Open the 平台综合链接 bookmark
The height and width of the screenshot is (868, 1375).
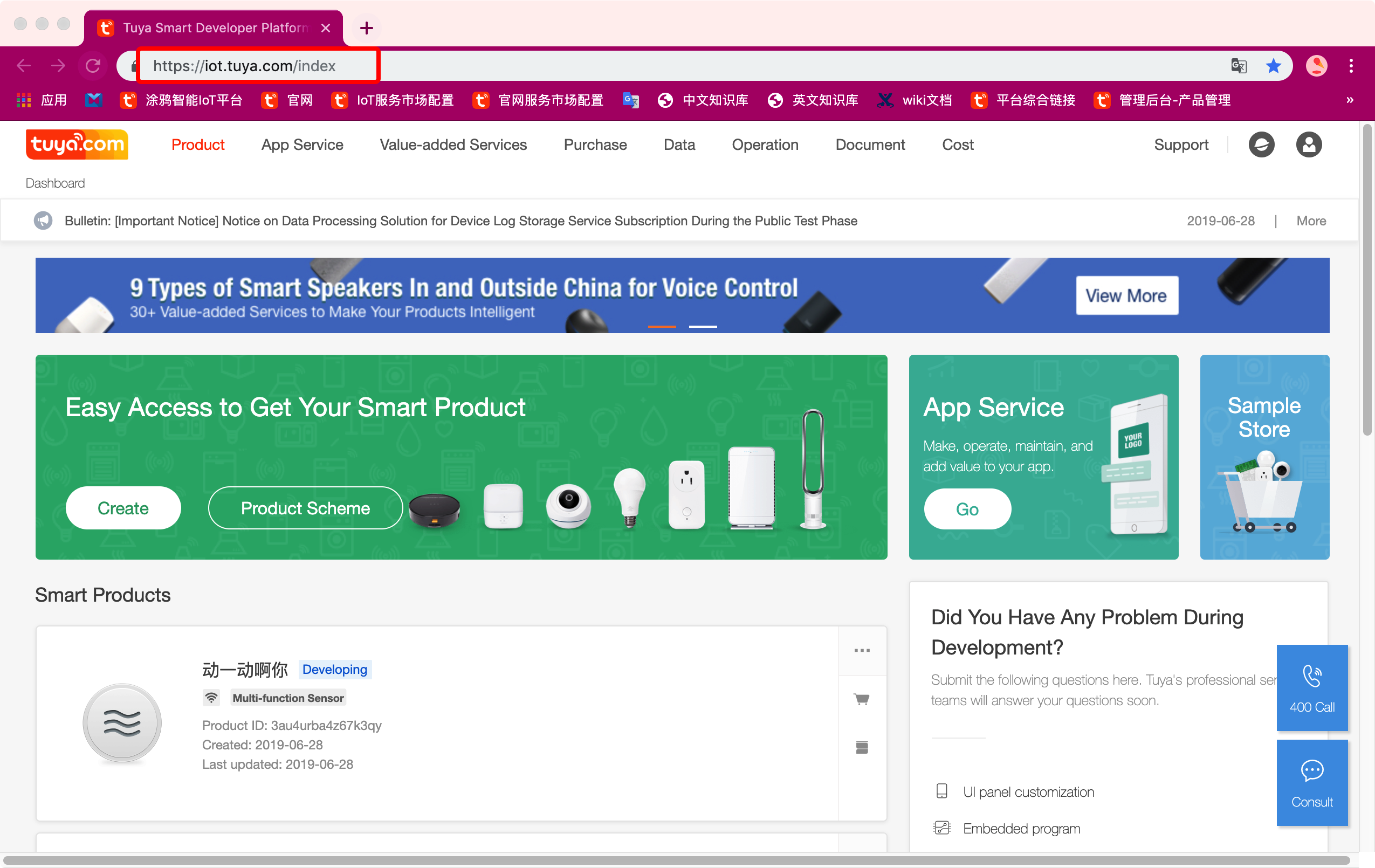(1024, 100)
